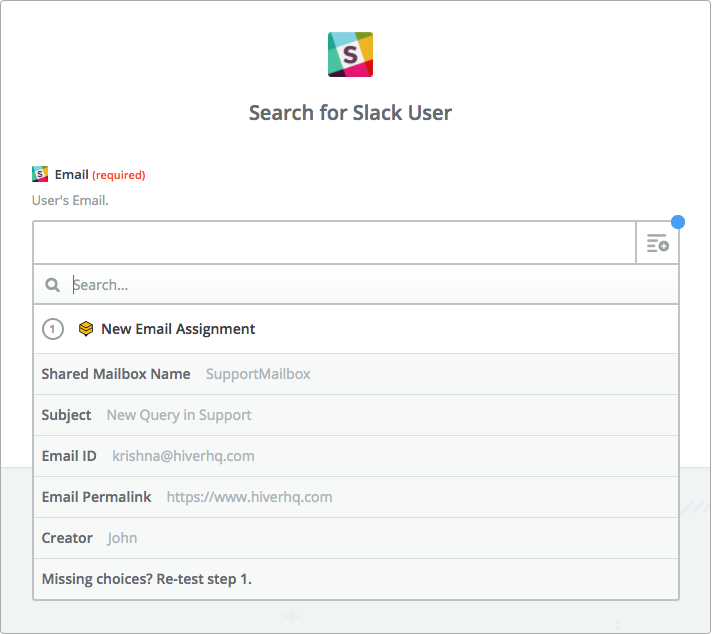
Task: Click the Search for Slack User heading
Action: tap(350, 113)
